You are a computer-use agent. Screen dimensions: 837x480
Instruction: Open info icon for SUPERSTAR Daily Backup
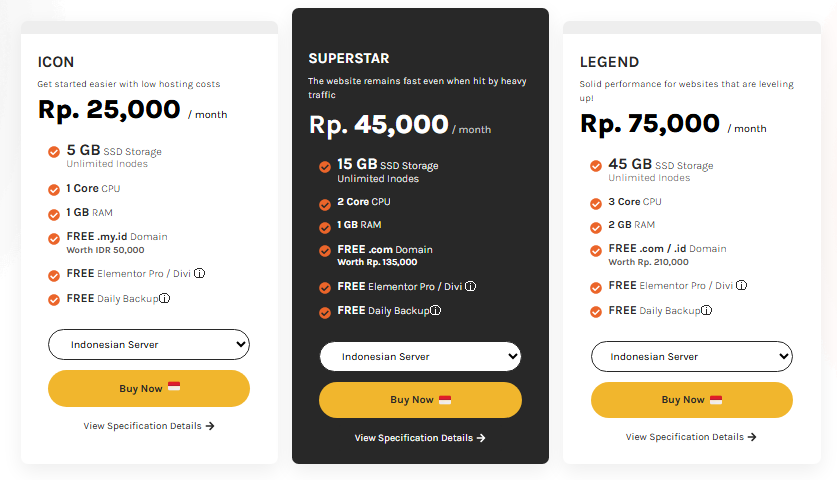[435, 311]
